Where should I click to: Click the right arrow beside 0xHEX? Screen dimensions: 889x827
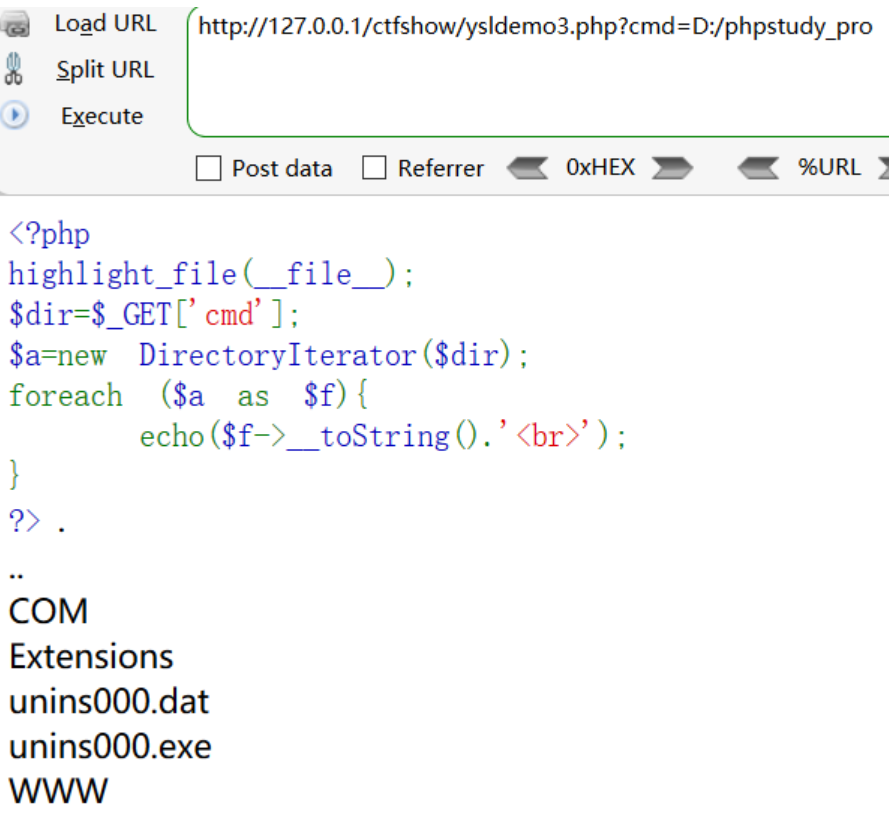point(672,169)
